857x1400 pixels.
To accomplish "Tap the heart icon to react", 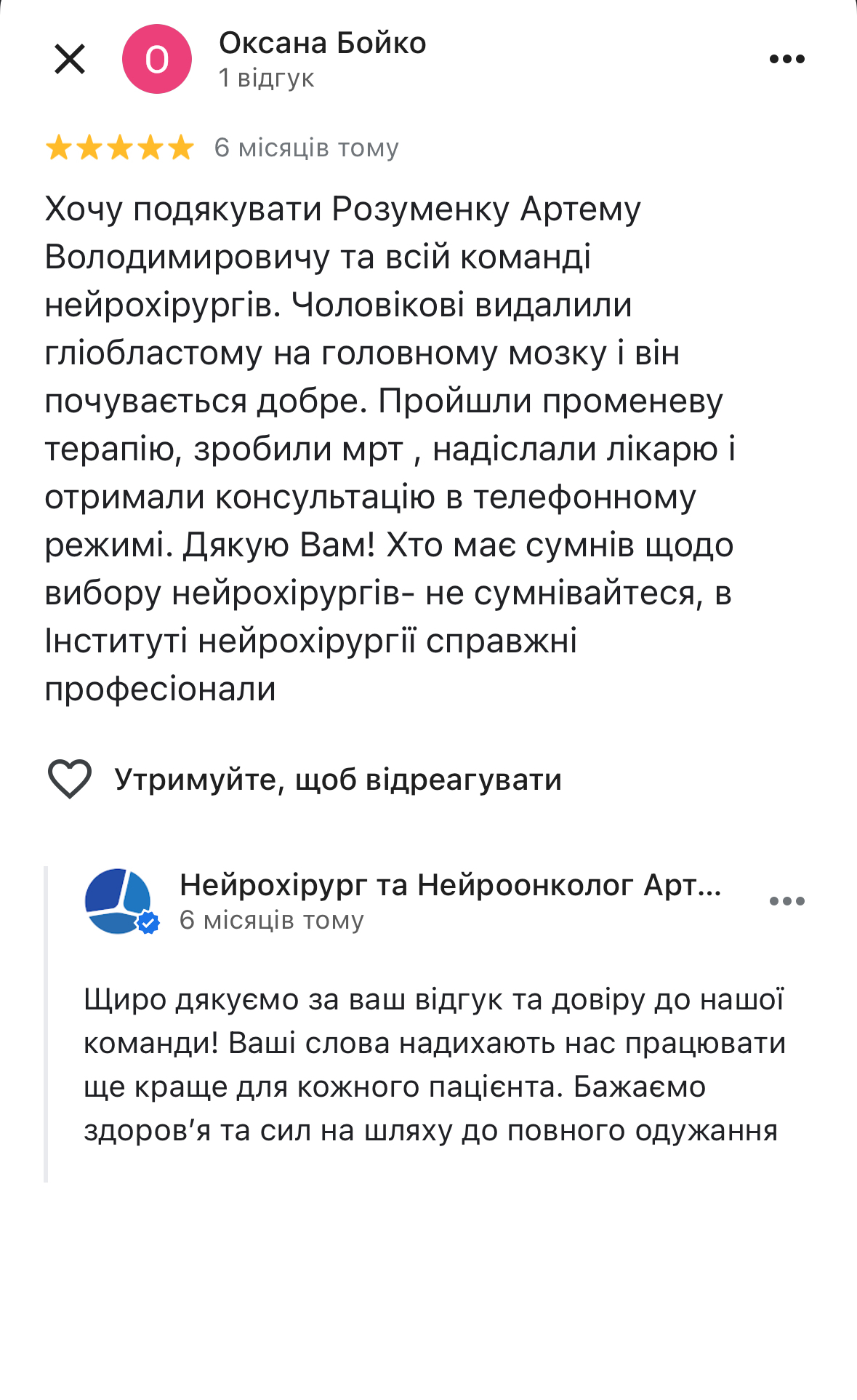I will click(70, 779).
